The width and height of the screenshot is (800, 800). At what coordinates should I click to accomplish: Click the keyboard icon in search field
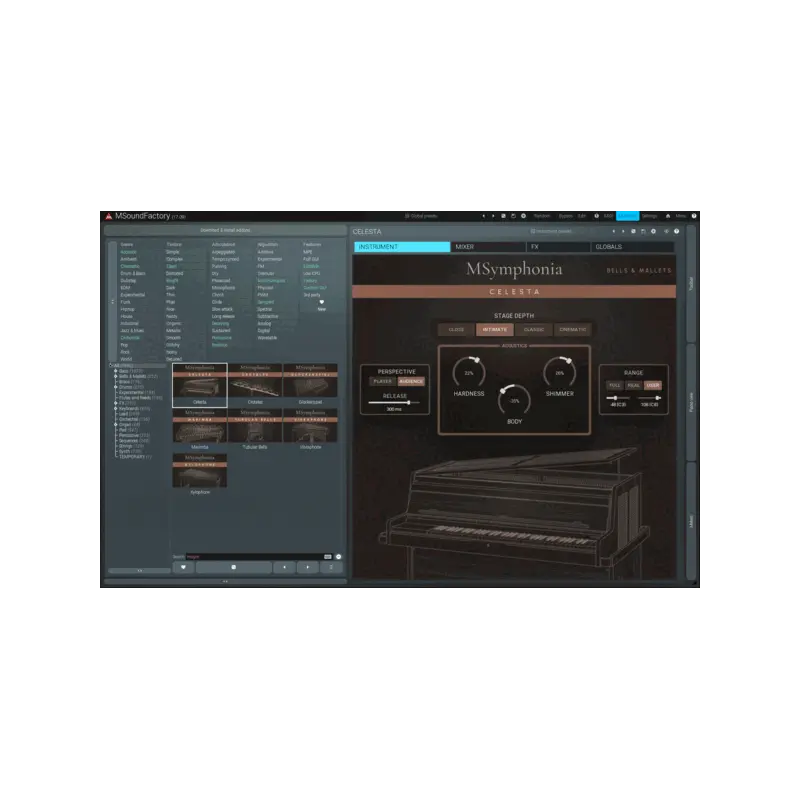pos(328,557)
